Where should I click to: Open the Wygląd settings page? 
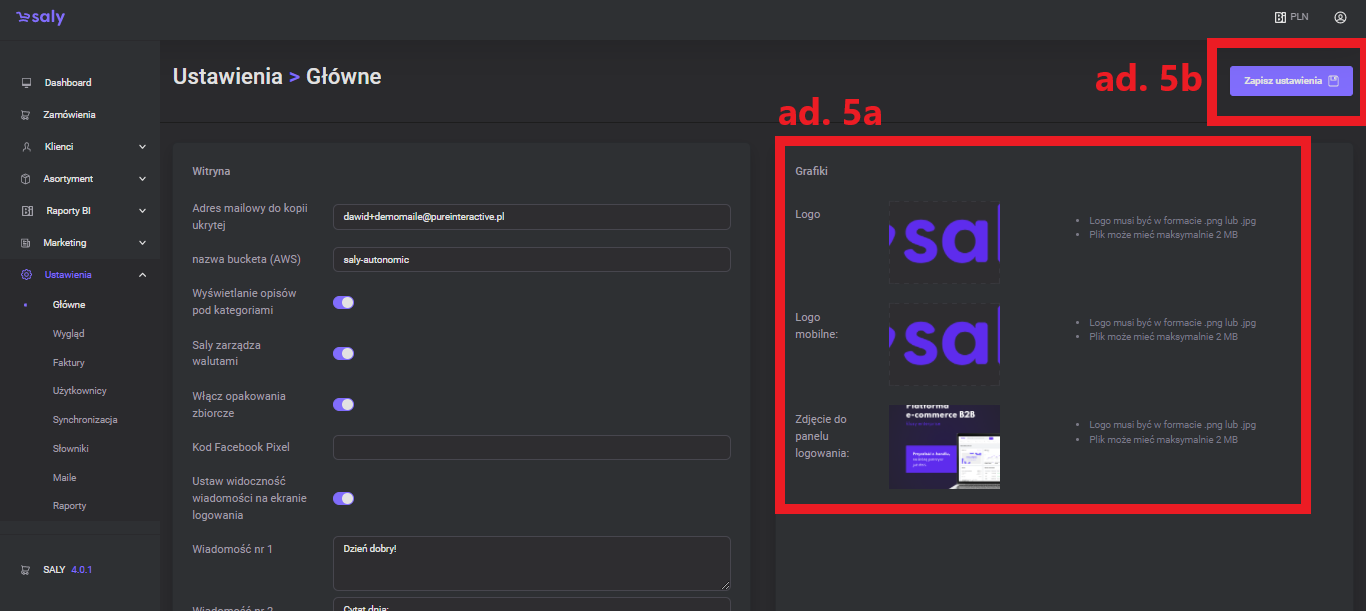[69, 334]
